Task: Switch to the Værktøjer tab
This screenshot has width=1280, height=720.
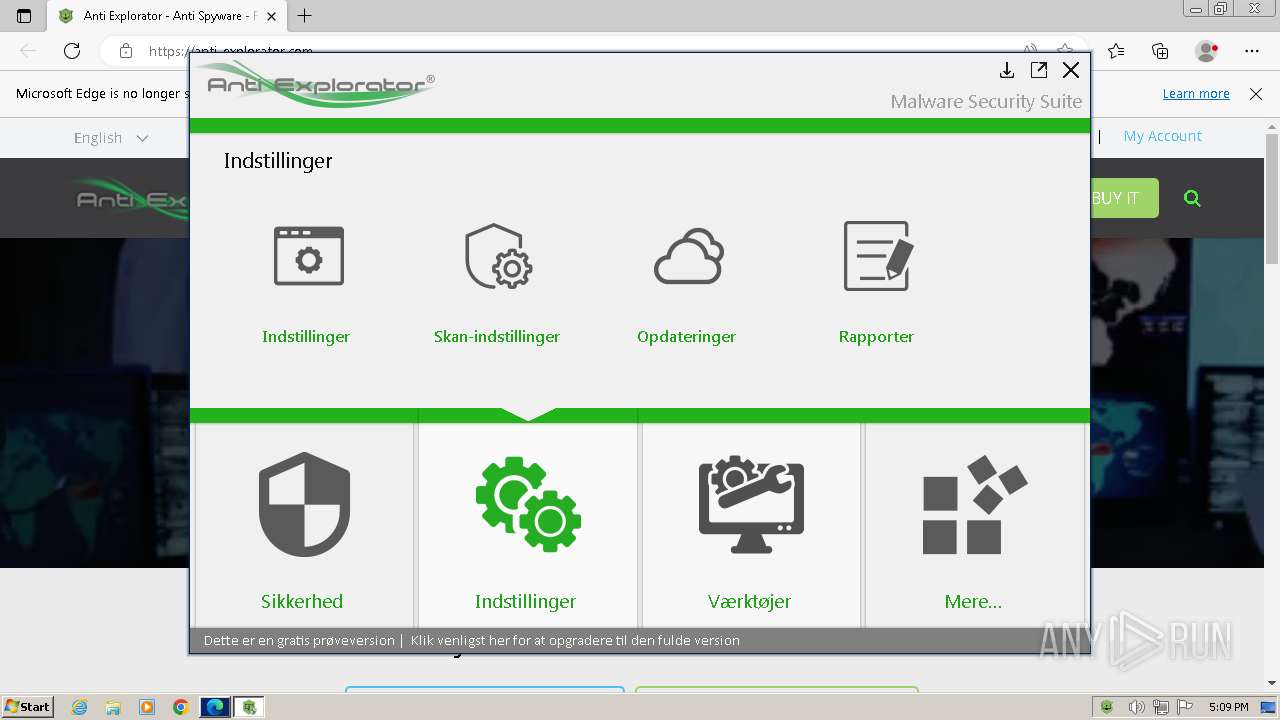Action: [x=751, y=526]
